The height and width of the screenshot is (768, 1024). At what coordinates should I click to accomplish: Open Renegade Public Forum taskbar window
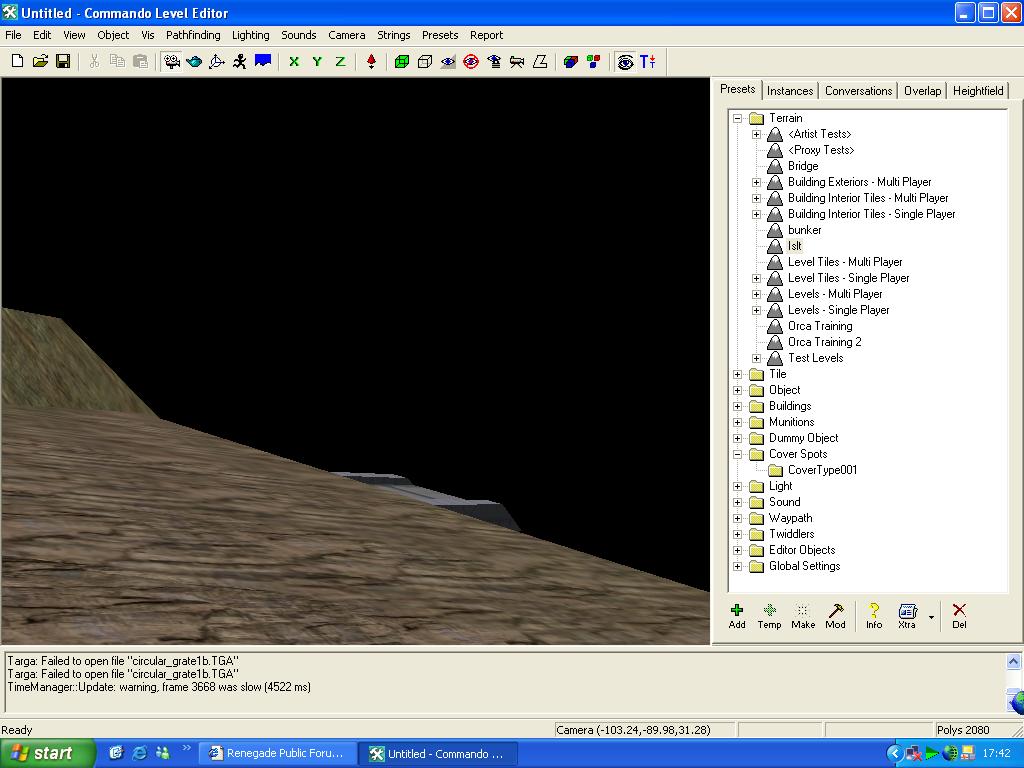275,753
